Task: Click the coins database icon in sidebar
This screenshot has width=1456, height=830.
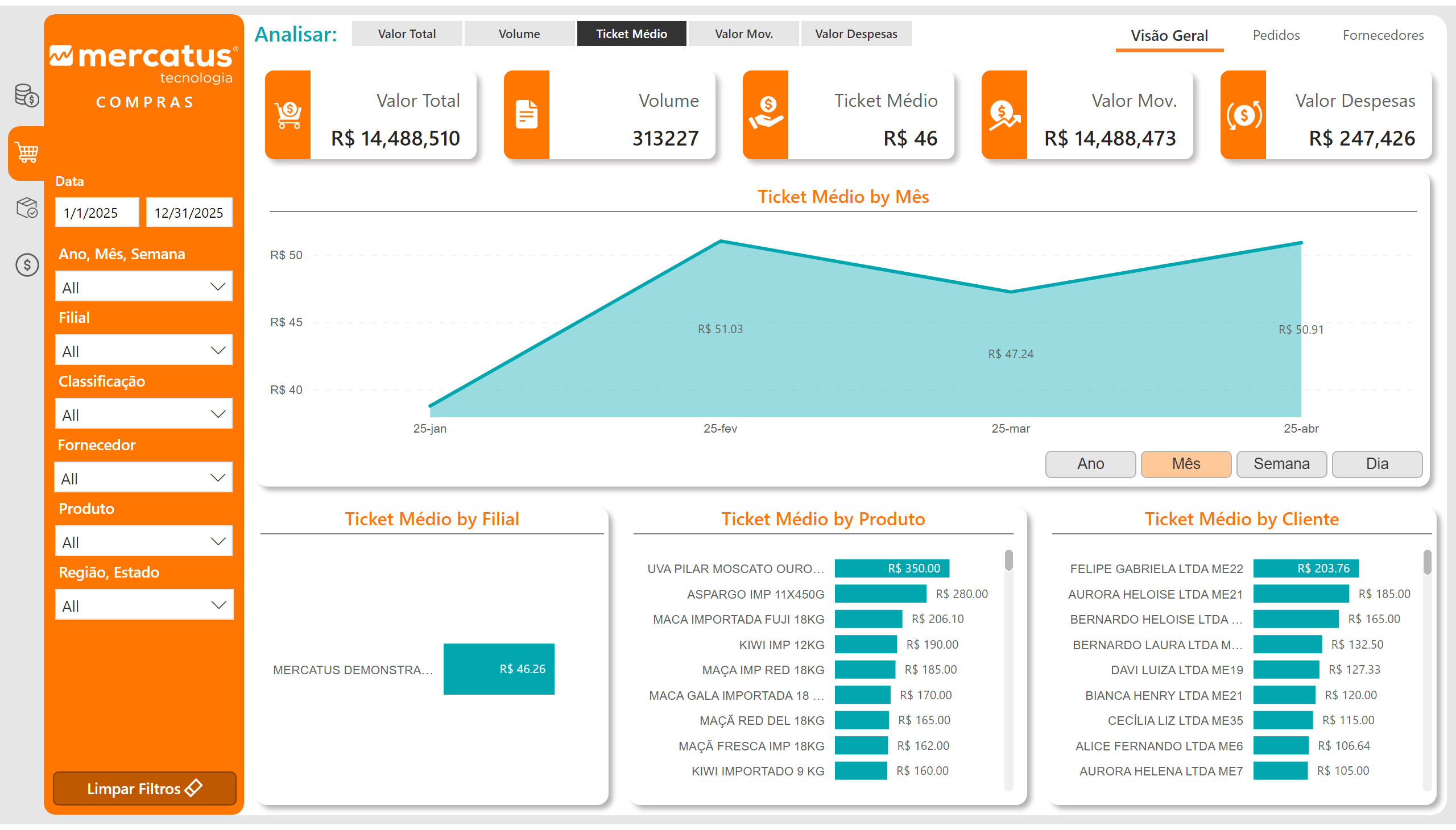Action: pyautogui.click(x=26, y=95)
